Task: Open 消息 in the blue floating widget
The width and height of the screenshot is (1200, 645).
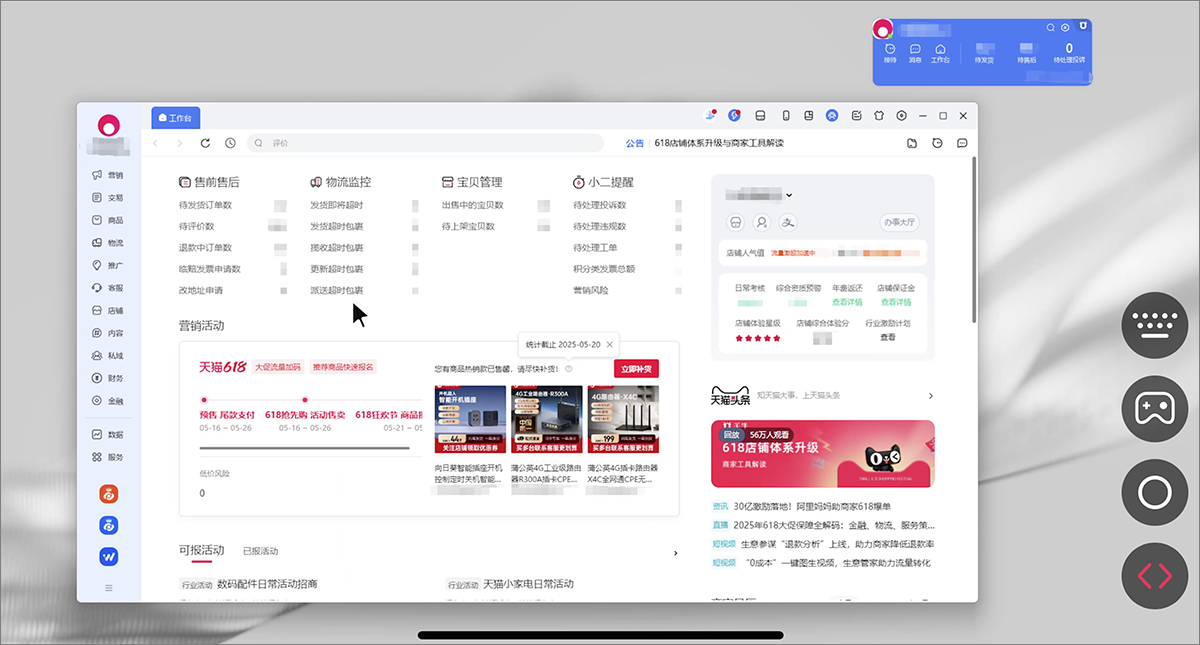Action: 915,53
